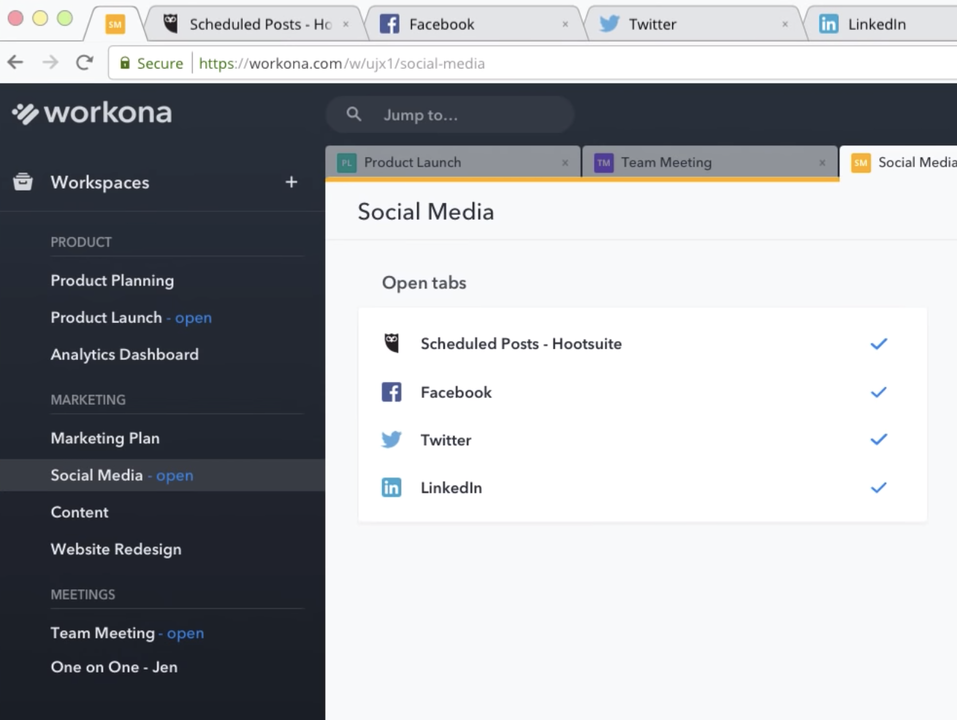Open the Website Redesign workspace
This screenshot has width=957, height=720.
(116, 549)
